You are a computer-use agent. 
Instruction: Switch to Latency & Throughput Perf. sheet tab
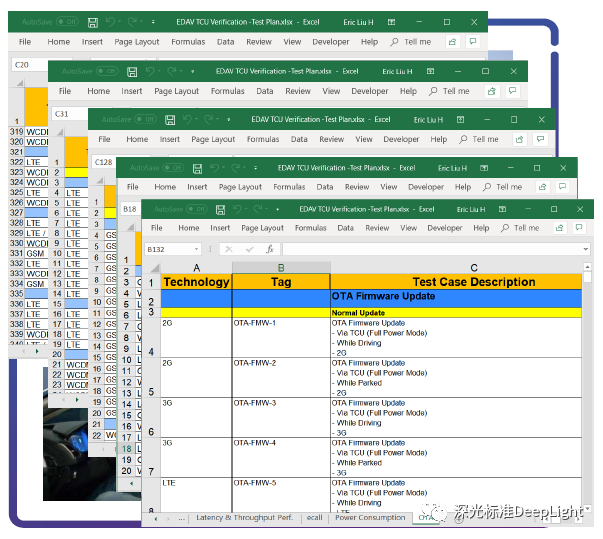pyautogui.click(x=245, y=517)
